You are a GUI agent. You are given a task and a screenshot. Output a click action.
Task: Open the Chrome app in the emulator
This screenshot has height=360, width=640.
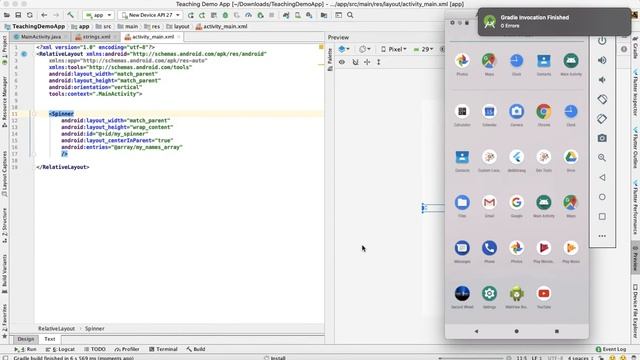coord(544,111)
